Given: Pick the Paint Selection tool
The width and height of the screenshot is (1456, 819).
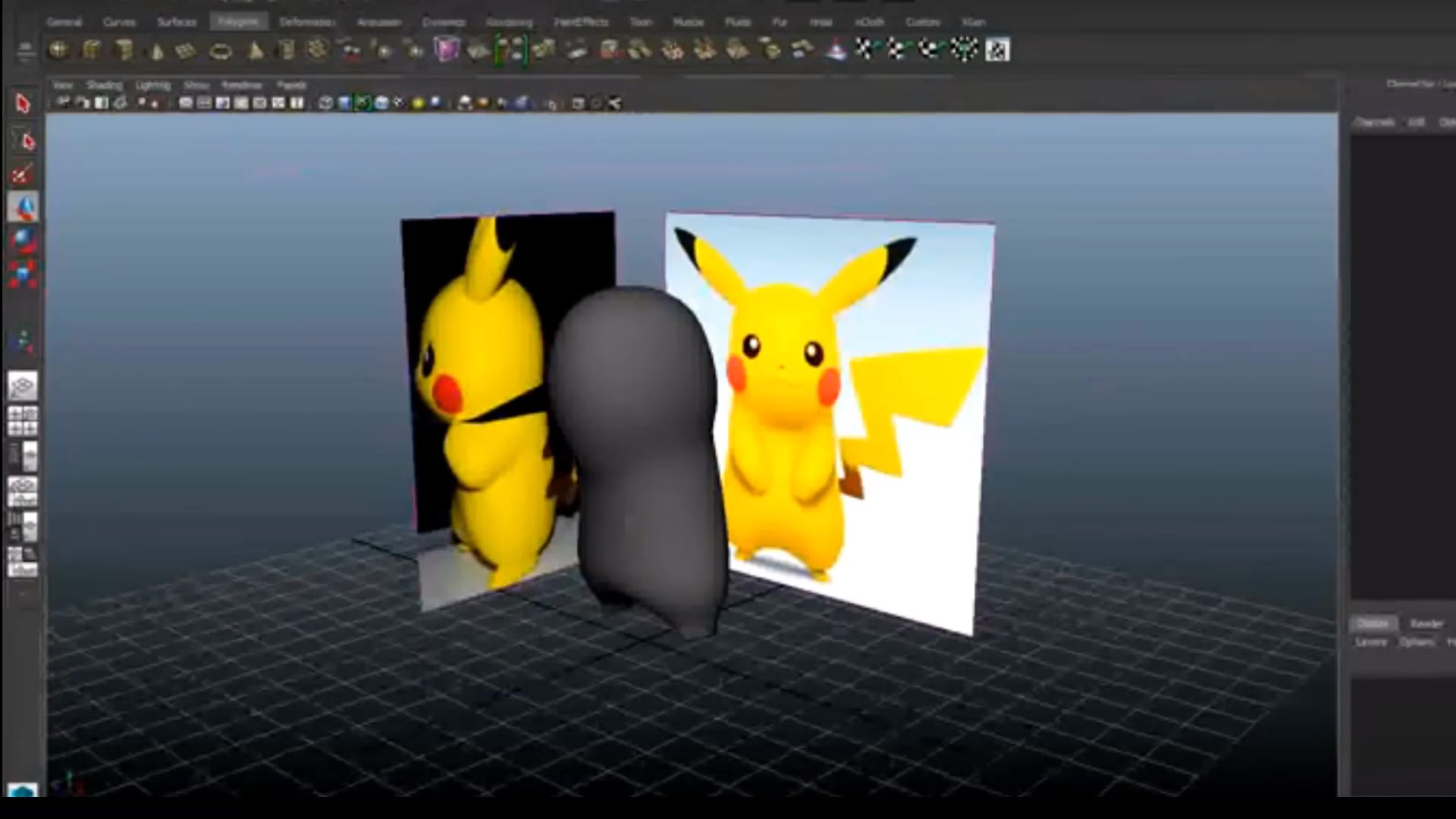Looking at the screenshot, I should pos(22,175).
